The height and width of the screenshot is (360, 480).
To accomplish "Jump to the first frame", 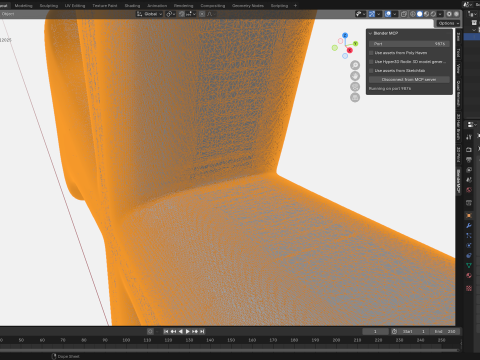I will [x=166, y=331].
